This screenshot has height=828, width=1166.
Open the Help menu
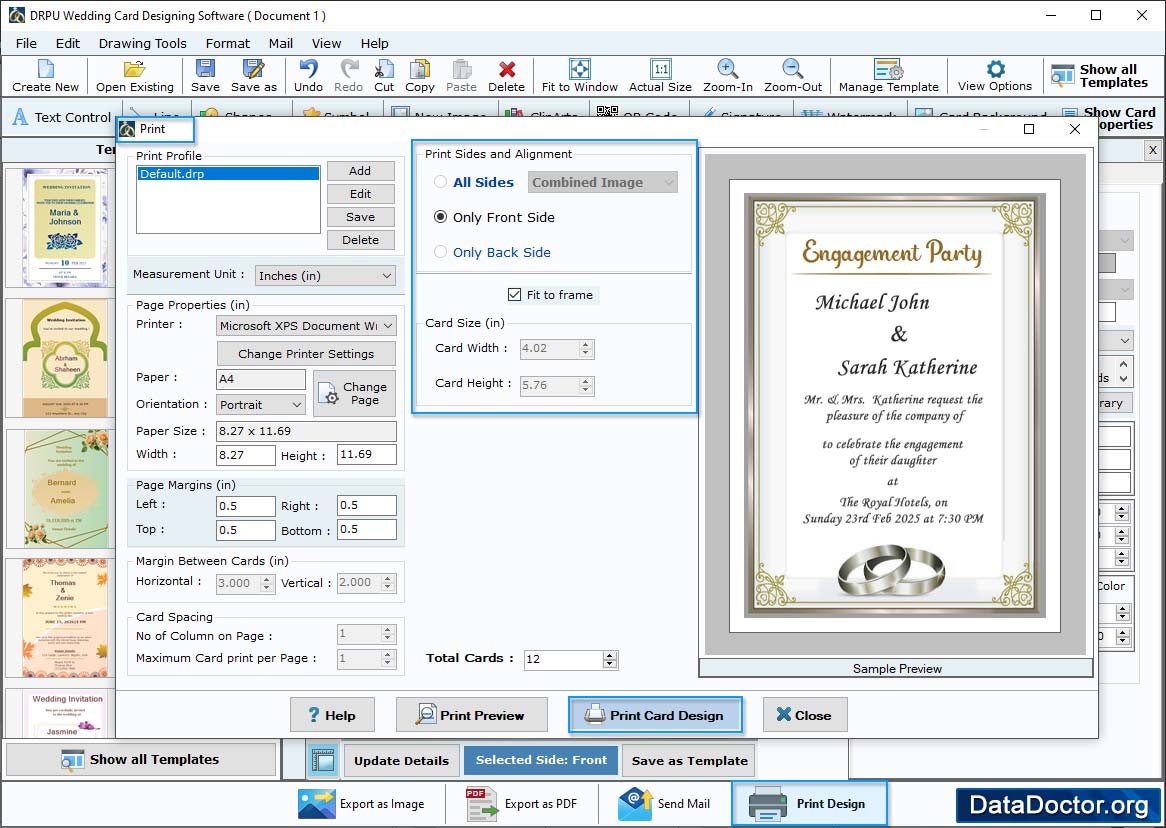374,43
